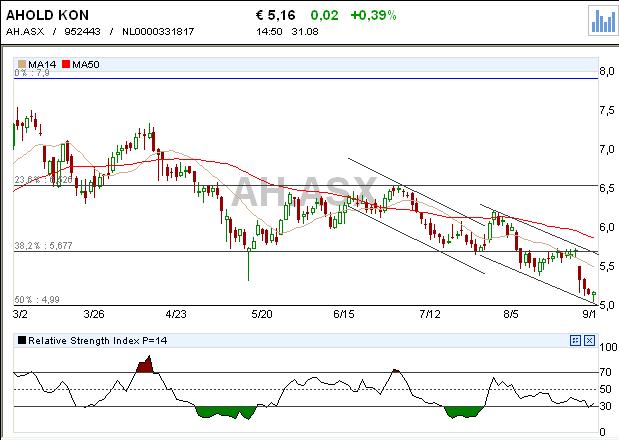The height and width of the screenshot is (440, 619).
Task: Select the MA14 legend label
Action: pos(42,64)
